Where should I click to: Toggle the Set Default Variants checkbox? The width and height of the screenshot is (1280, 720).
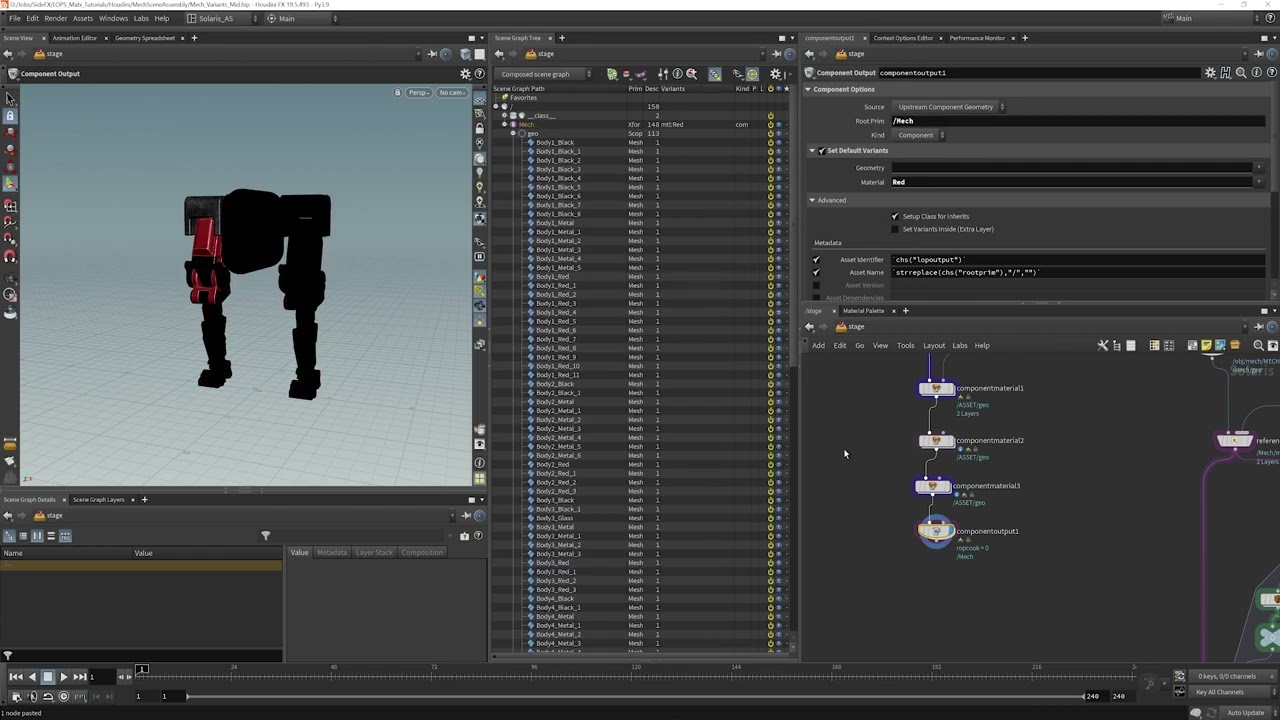tap(822, 151)
